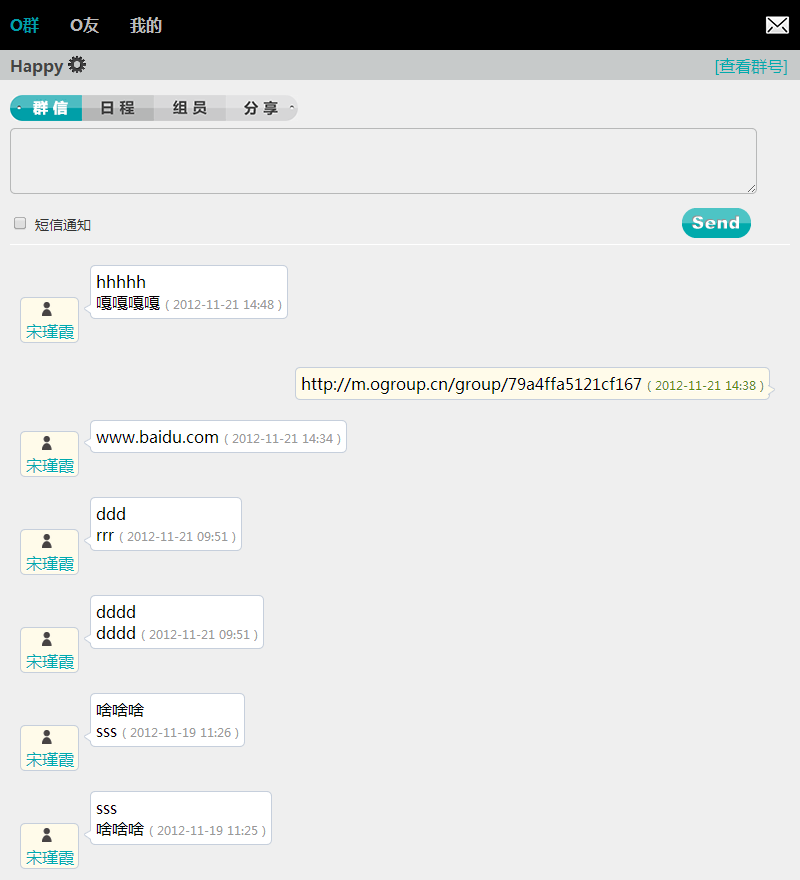Viewport: 800px width, 880px height.
Task: Click timestamp 2012-11-21 14:34
Action: pos(282,439)
